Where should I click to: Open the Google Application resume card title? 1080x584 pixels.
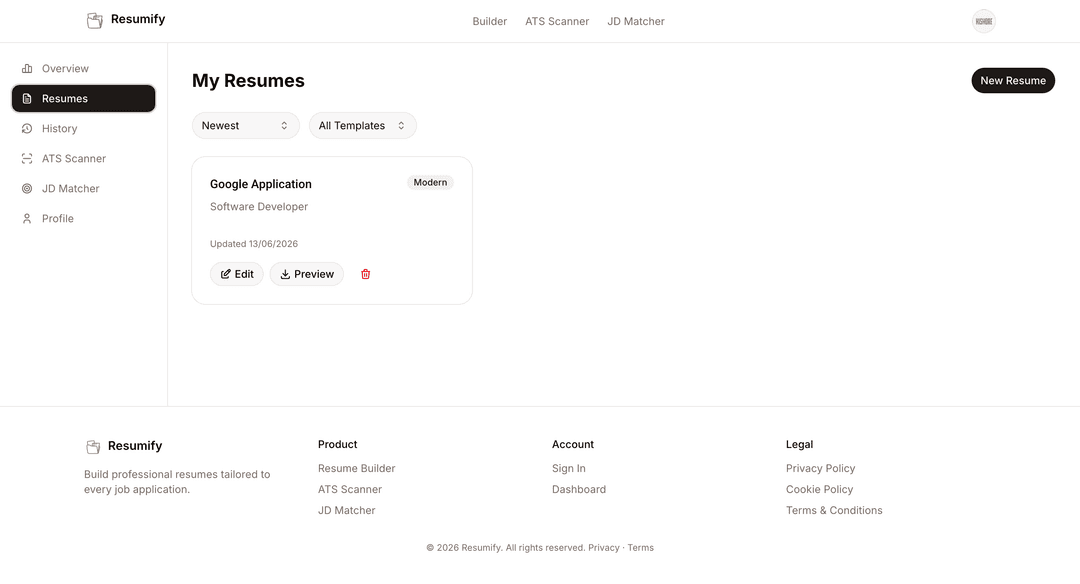tap(261, 184)
